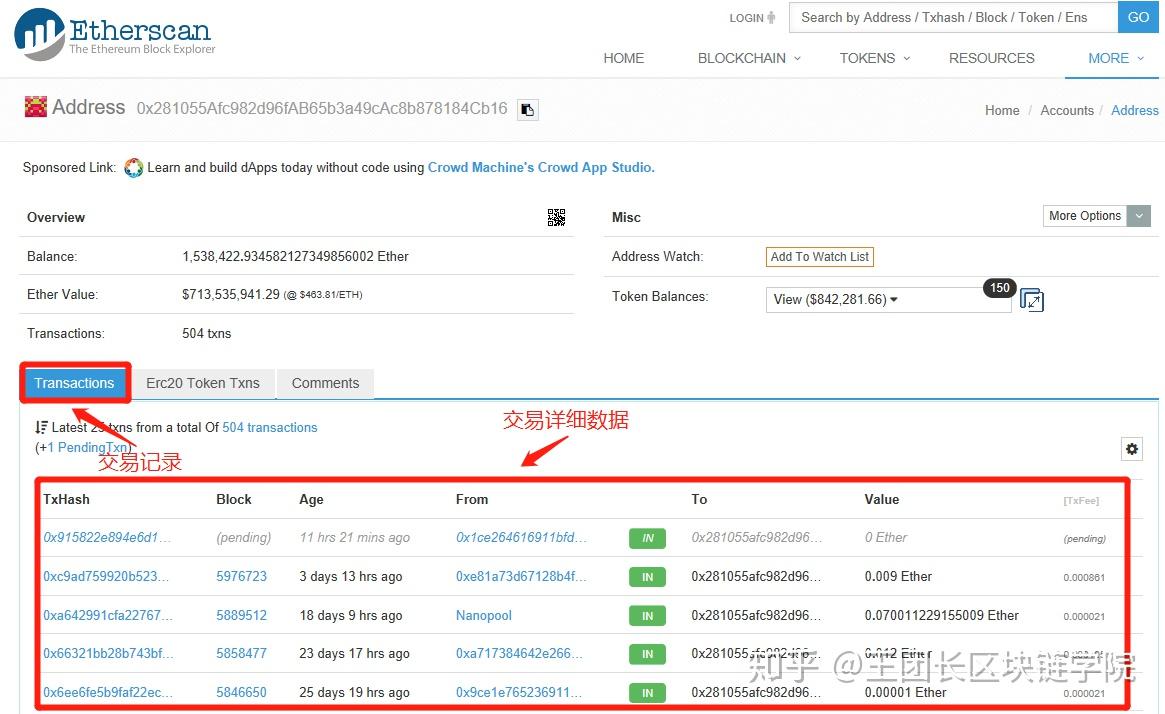Expand the TOKENS menu

(874, 58)
